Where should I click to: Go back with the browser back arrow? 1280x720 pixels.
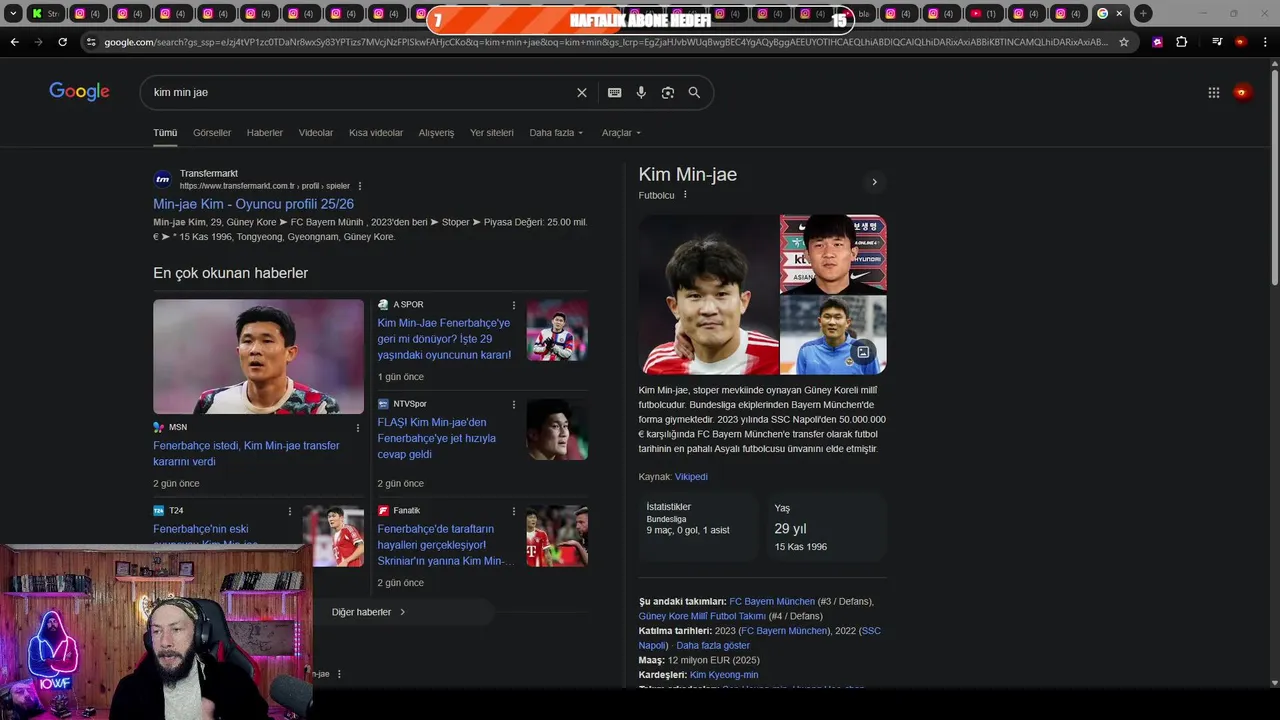14,42
